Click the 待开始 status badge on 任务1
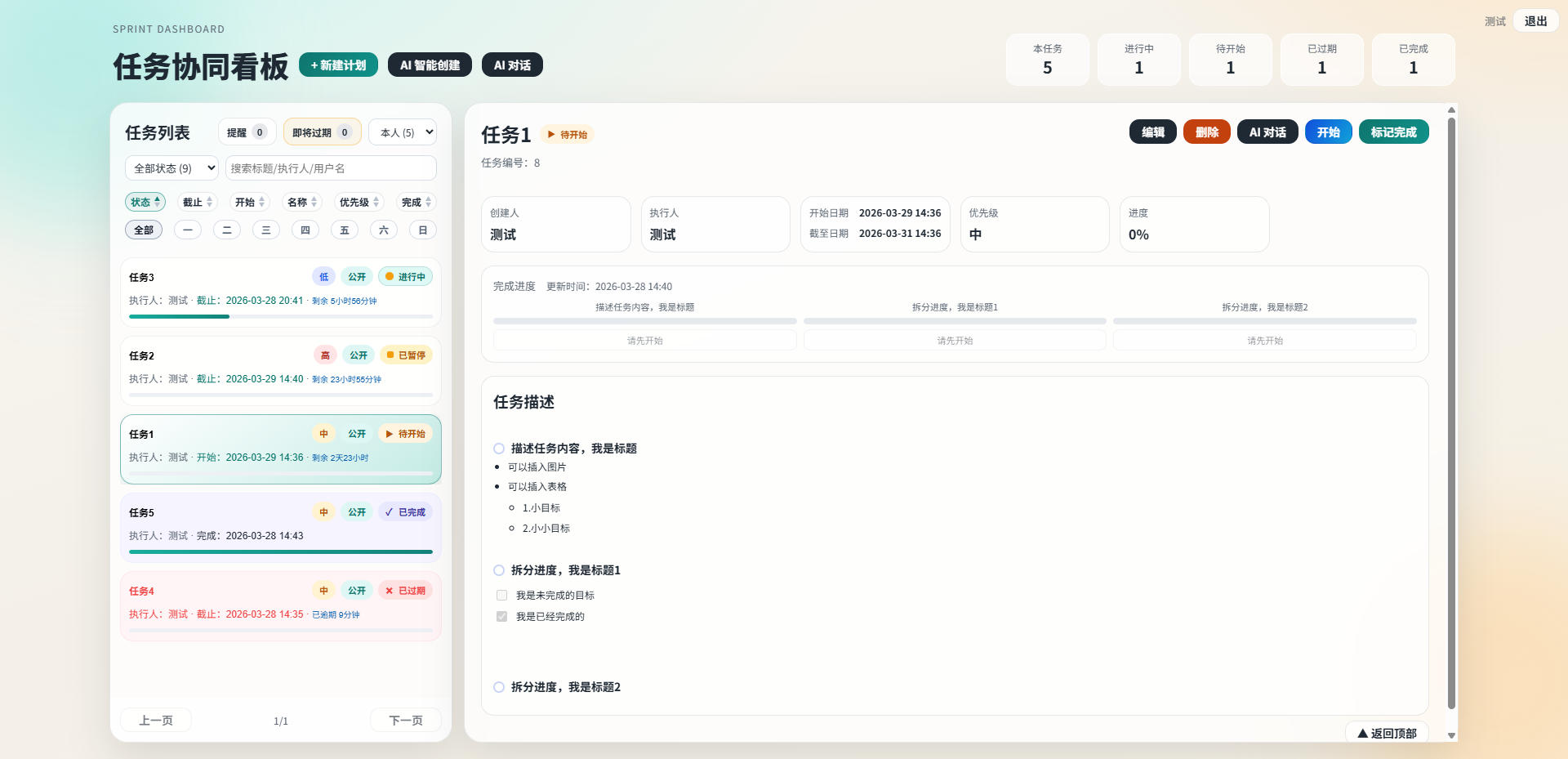 coord(405,434)
